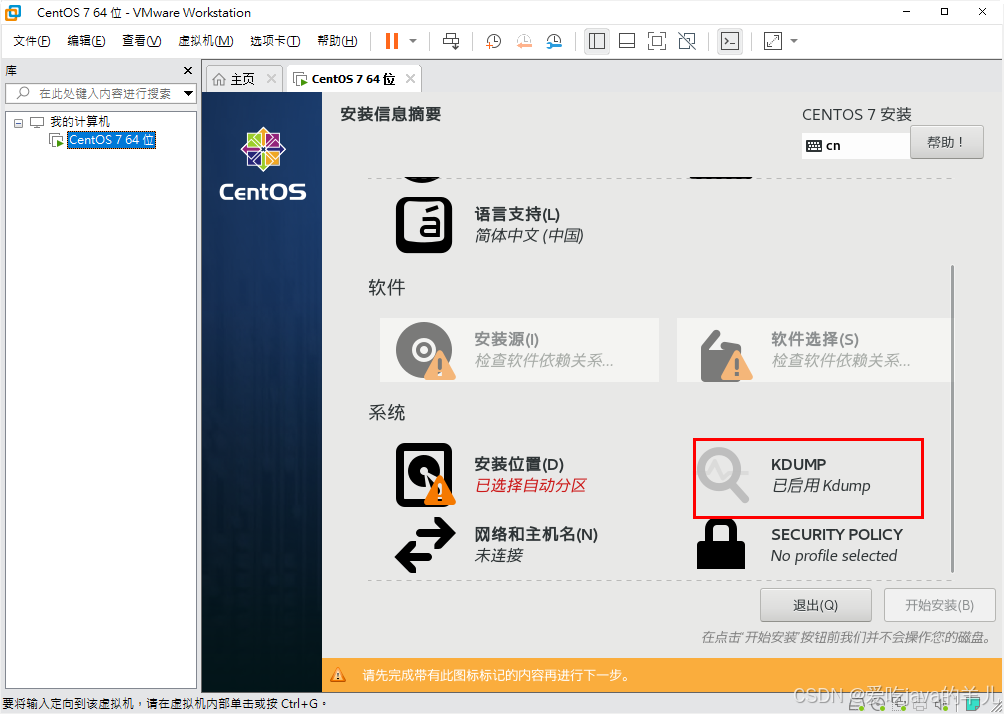This screenshot has height=714, width=1004.
Task: Close the CentOS 7 64 位 tab
Action: [x=410, y=78]
